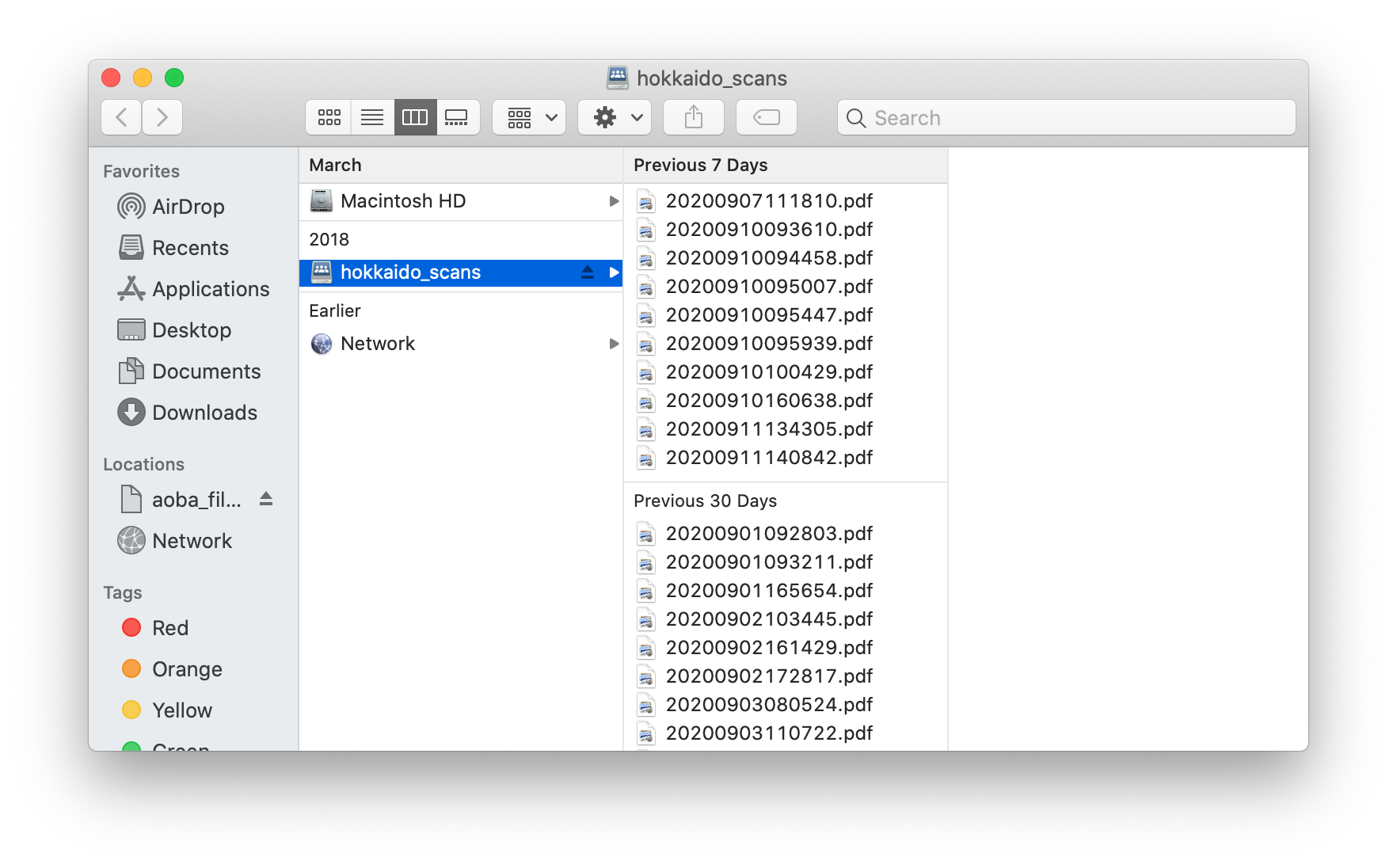
Task: Eject hokkaido_scans in the column list
Action: coord(587,272)
